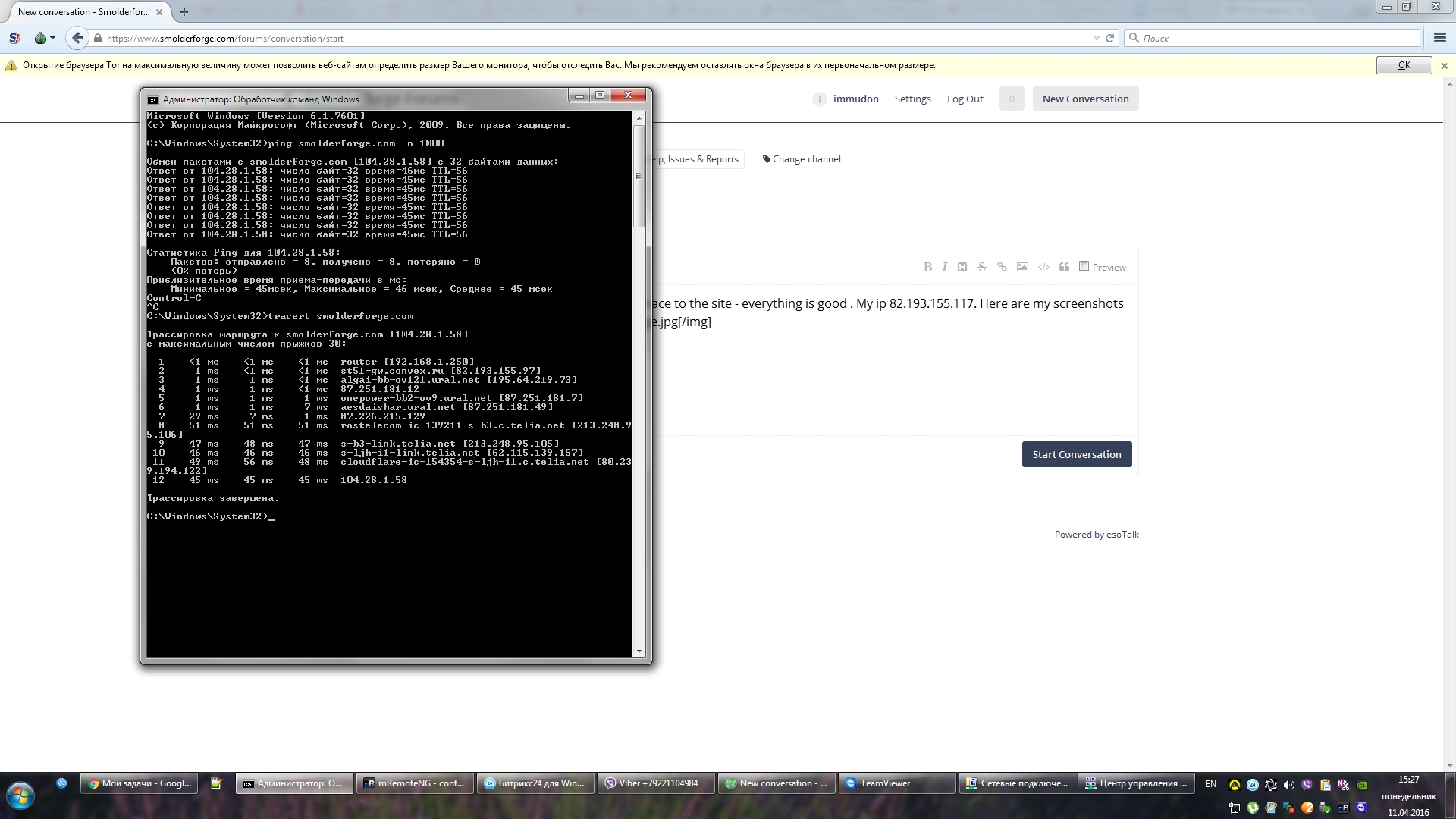Apply italic formatting in the editor
1456x819 pixels.
[944, 267]
